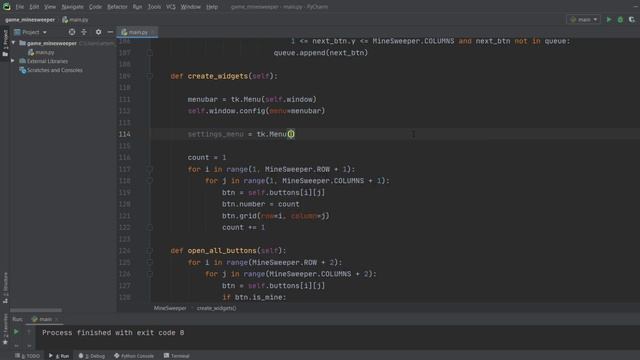Open the TODO tool window

[x=28, y=356]
